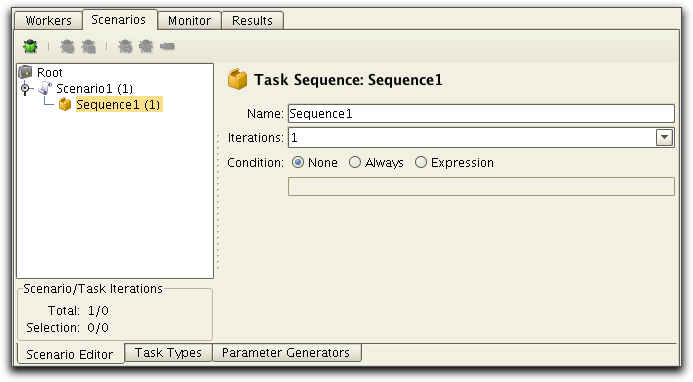Select the None condition radio button

[298, 162]
